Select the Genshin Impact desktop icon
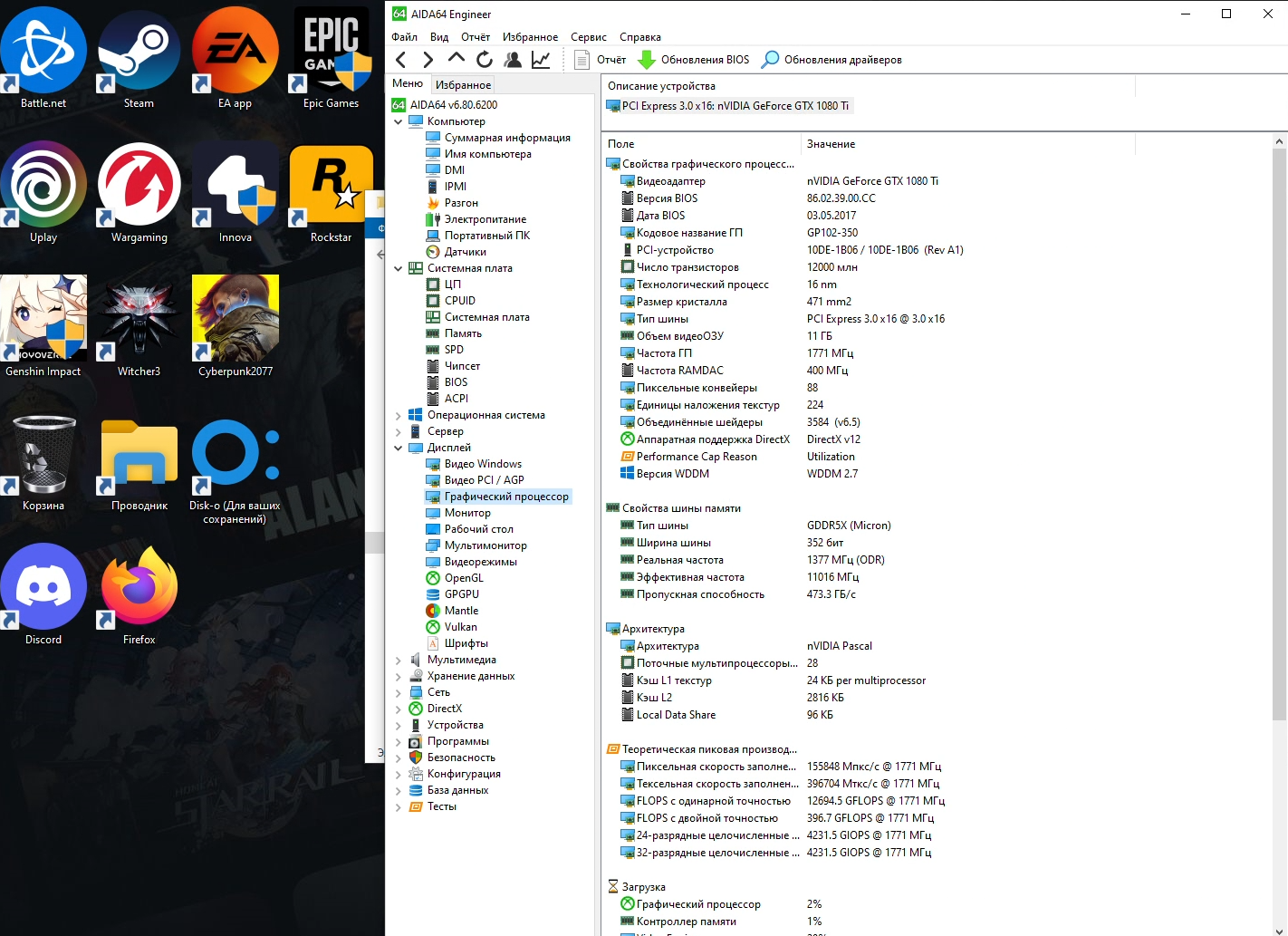1288x936 pixels. pos(43,326)
